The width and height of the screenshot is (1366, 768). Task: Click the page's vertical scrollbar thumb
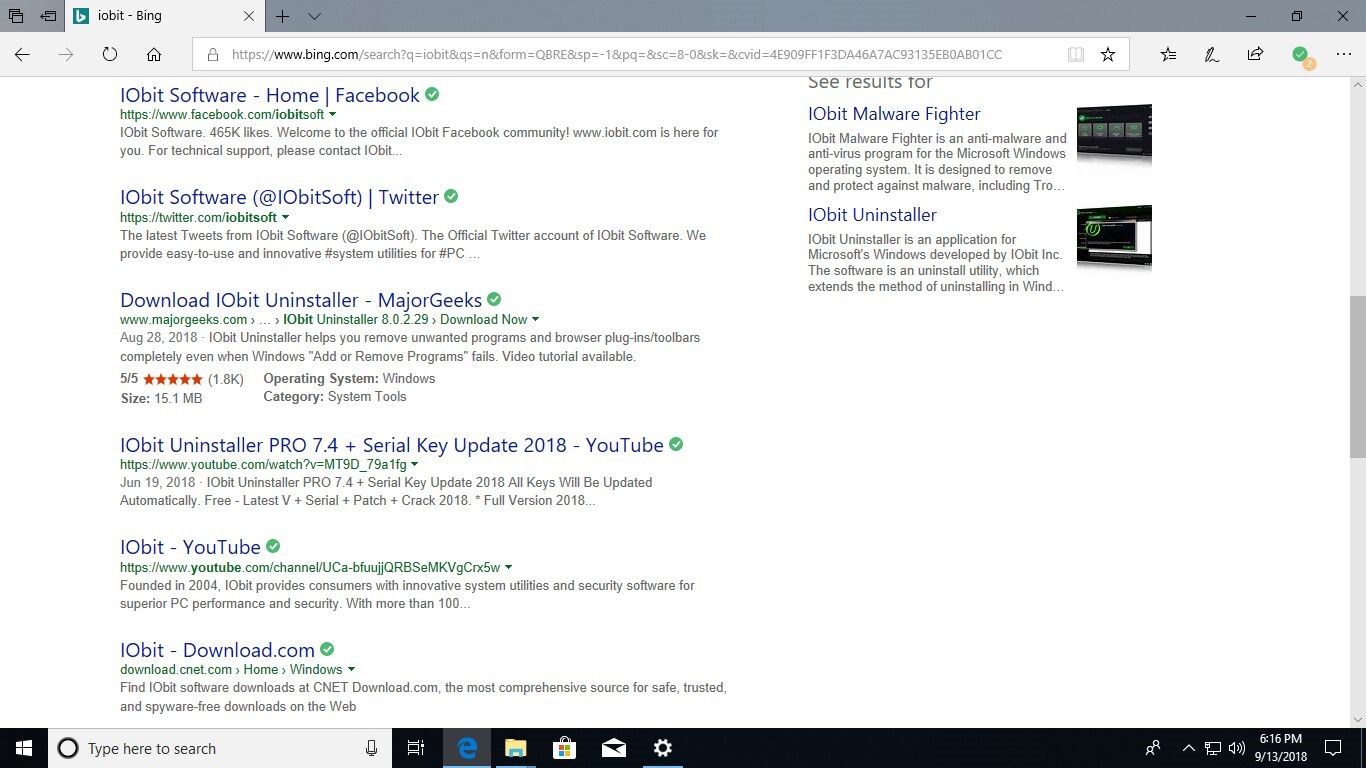[x=1357, y=375]
